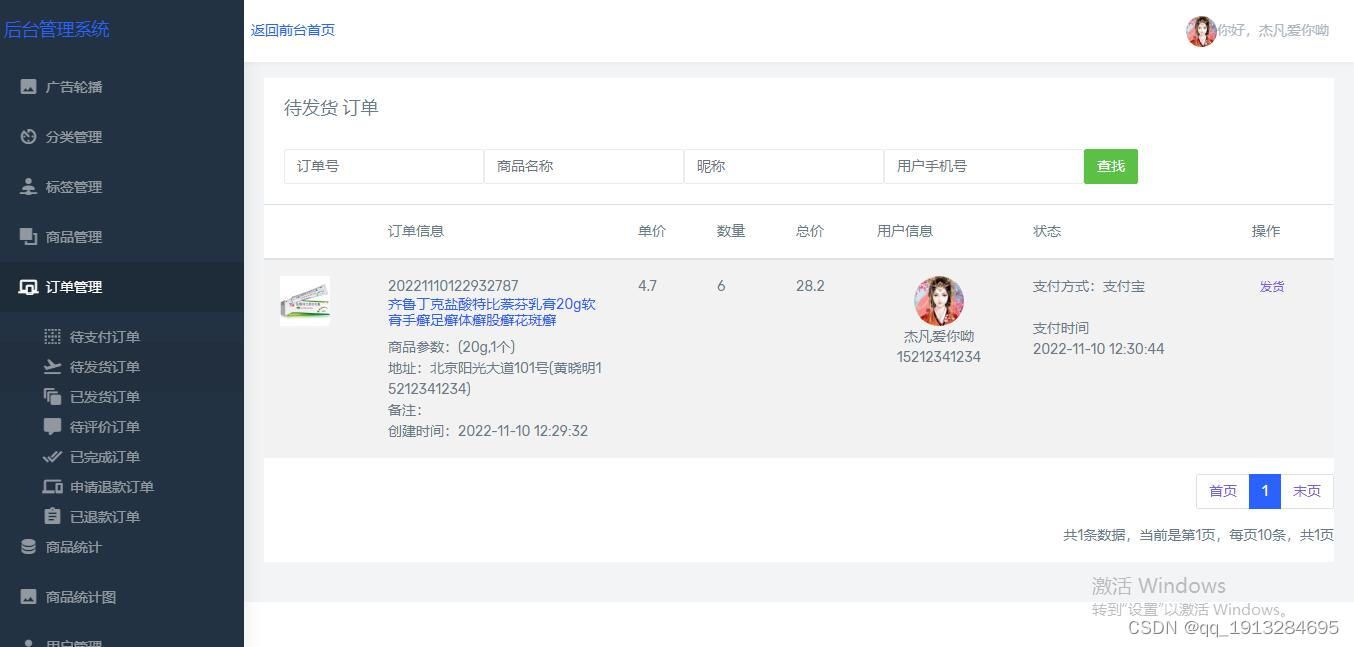Screen dimensions: 1354x647
Task: Click the 申请退款订单 devices icon
Action: click(52, 487)
